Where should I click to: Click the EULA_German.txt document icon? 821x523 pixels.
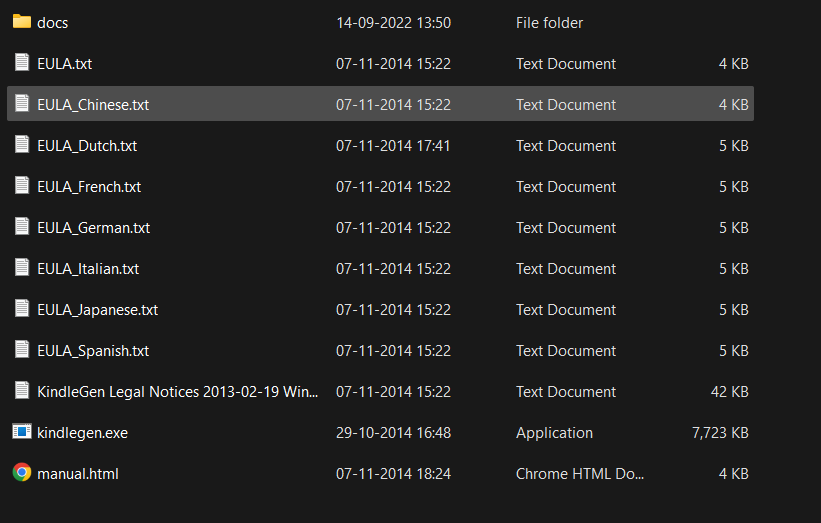21,226
